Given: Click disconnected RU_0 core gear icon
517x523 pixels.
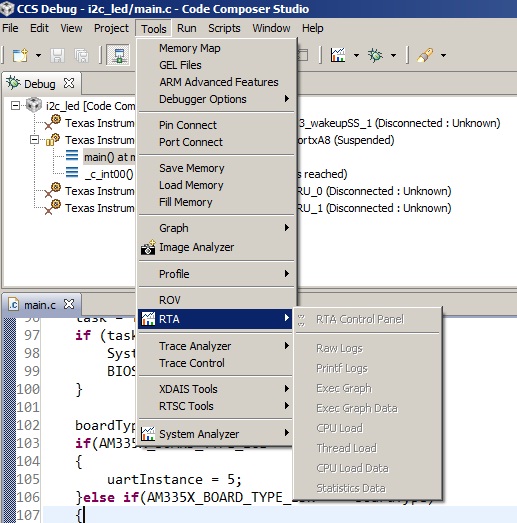Looking at the screenshot, I should point(53,190).
